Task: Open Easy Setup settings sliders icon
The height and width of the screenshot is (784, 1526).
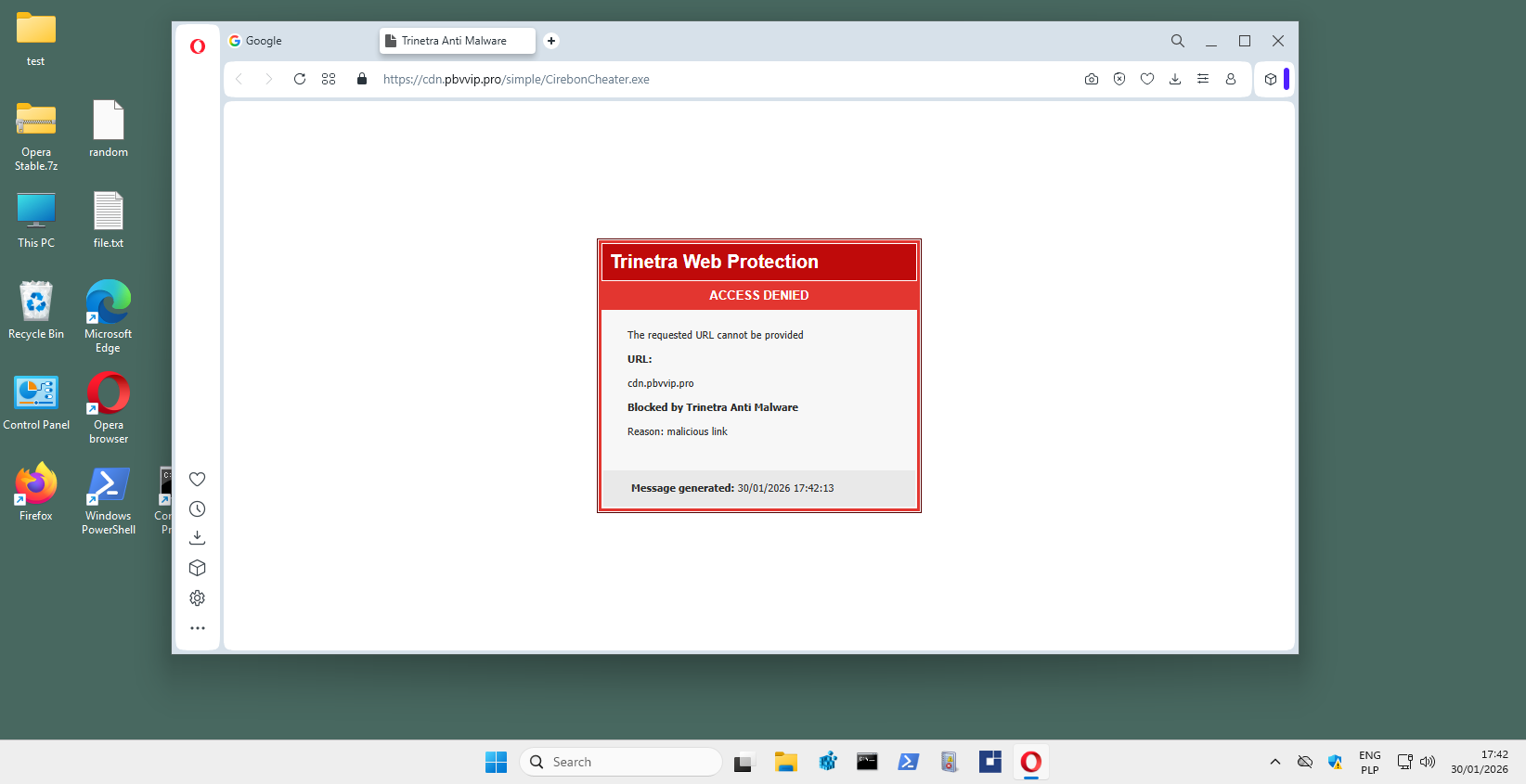Action: click(x=1203, y=79)
